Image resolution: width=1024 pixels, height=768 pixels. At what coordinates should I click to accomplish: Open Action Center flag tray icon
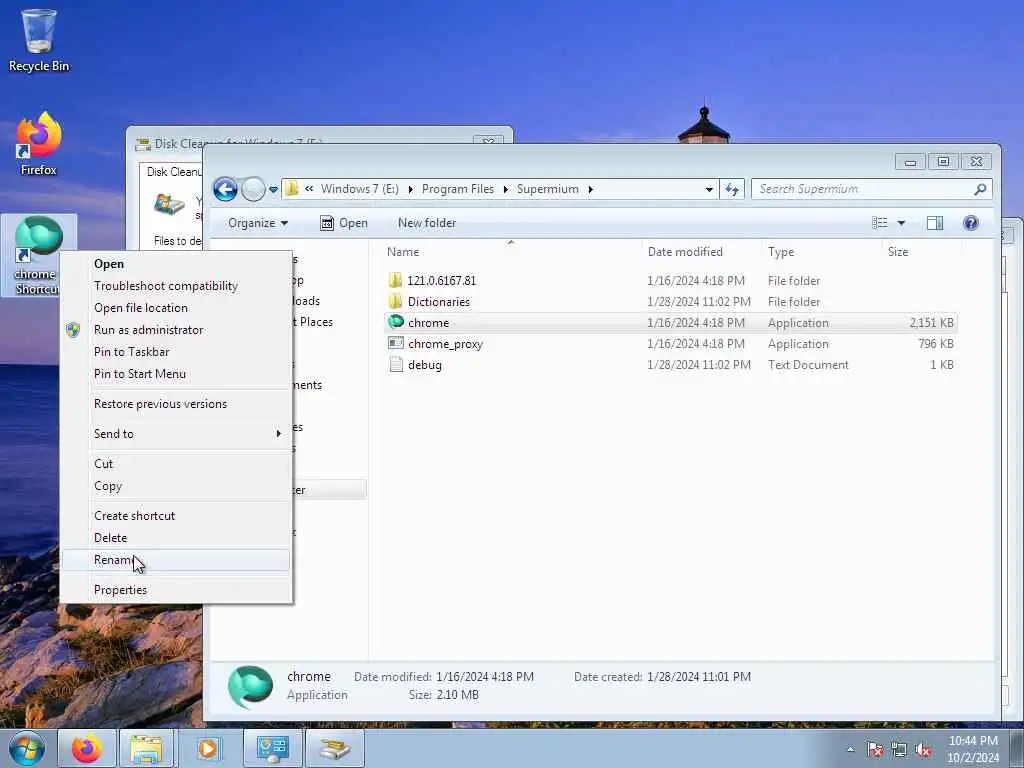[875, 750]
